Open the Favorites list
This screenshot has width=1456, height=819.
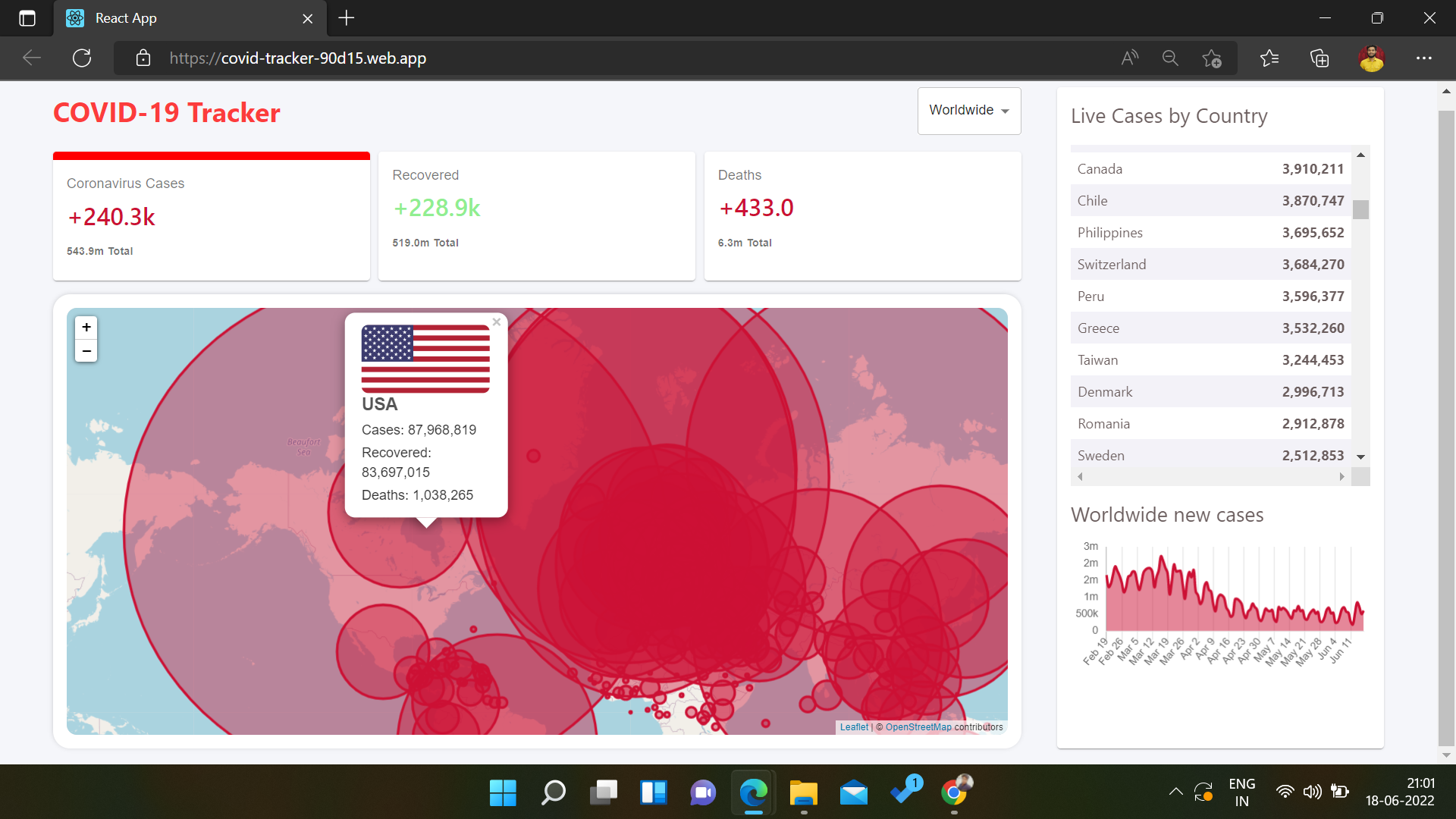pyautogui.click(x=1269, y=58)
